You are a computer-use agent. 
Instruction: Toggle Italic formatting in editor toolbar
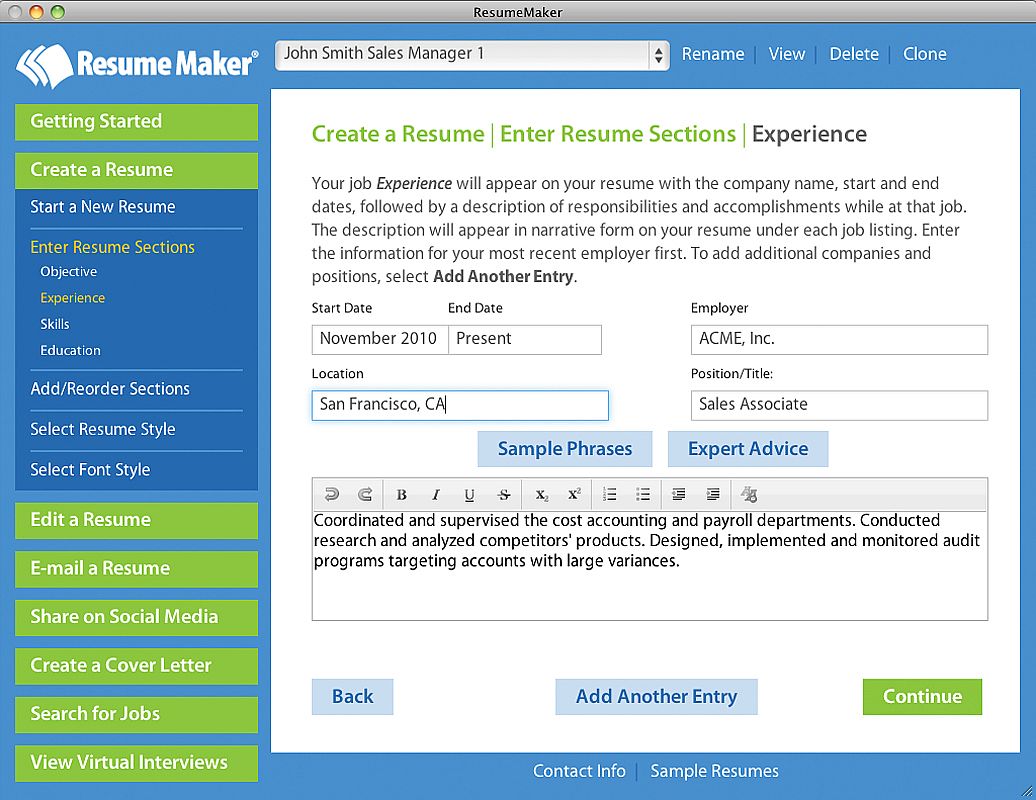(435, 495)
